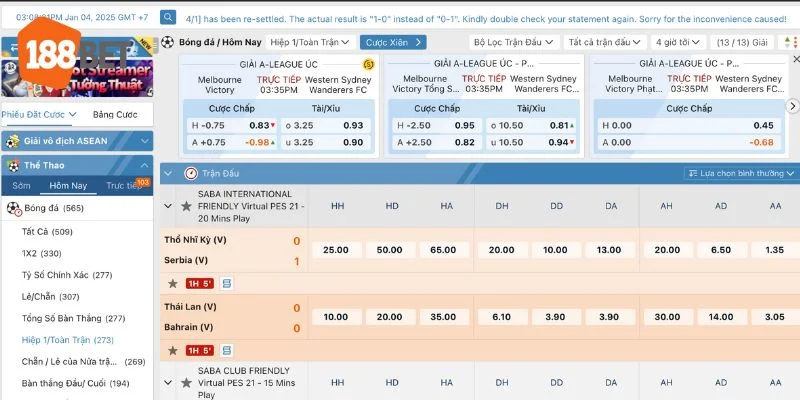The image size is (800, 400).
Task: Select AH odds 30.00 for Bahrain match
Action: (667, 317)
